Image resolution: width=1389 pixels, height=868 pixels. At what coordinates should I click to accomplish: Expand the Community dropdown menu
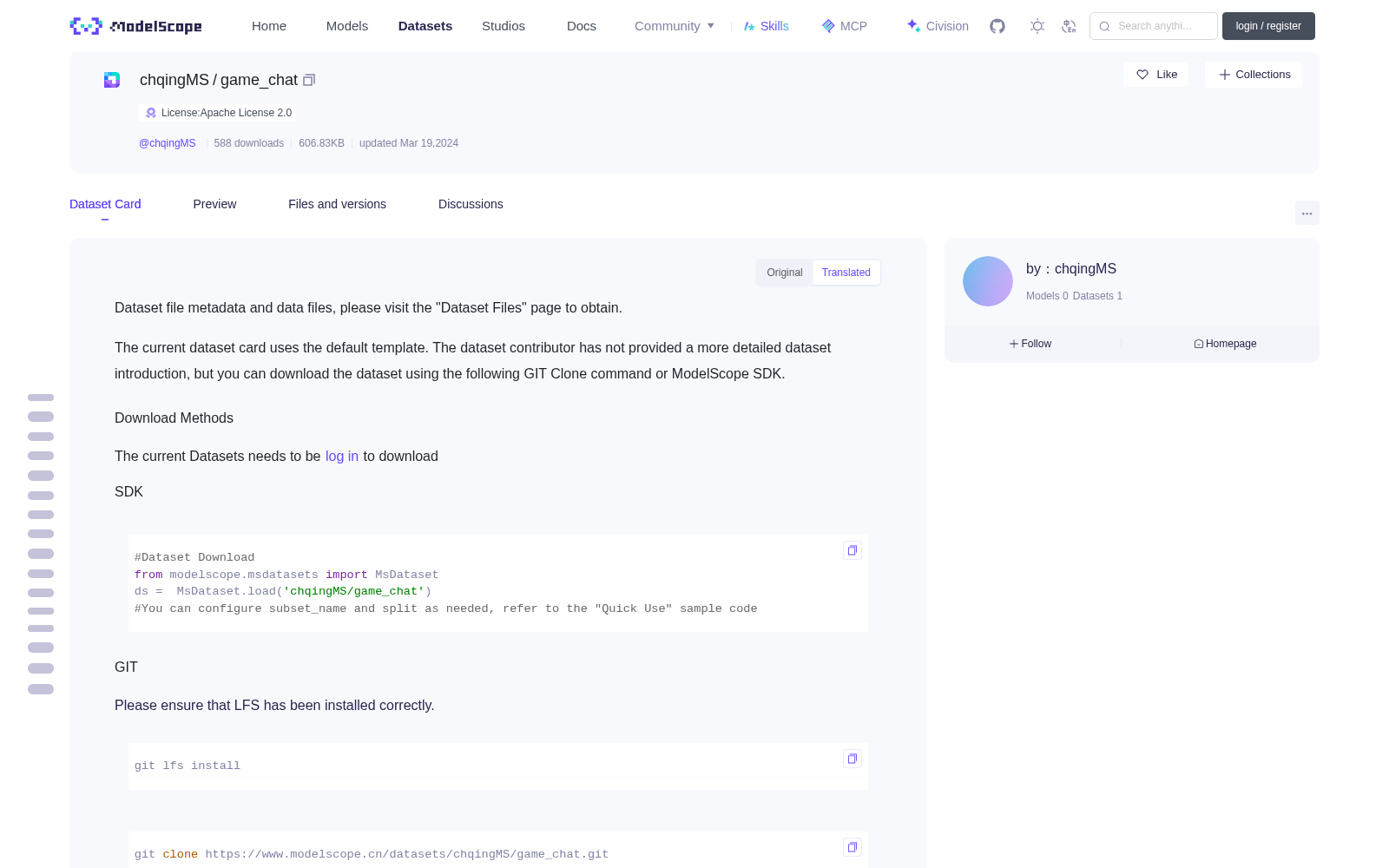[675, 26]
